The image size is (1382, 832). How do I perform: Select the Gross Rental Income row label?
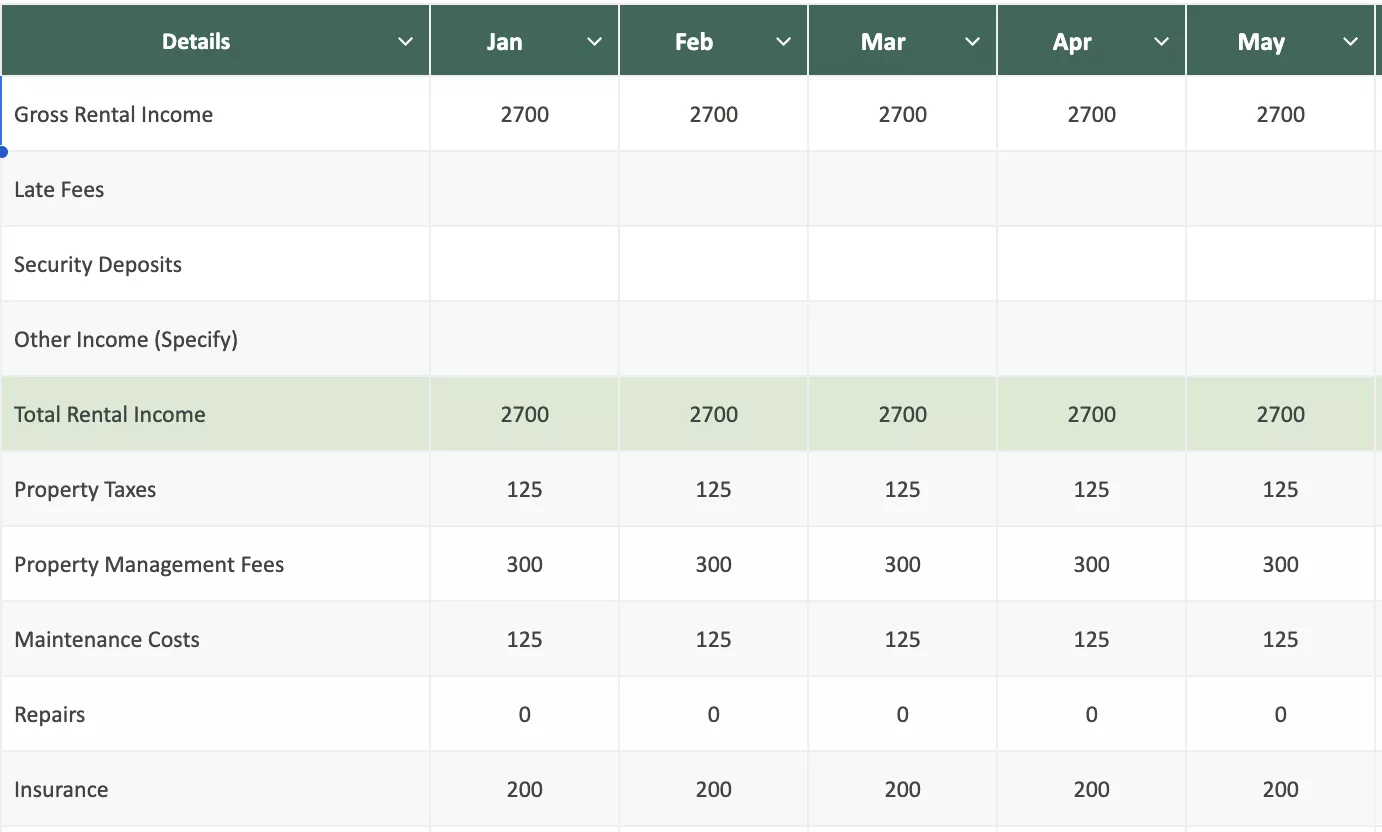[113, 114]
